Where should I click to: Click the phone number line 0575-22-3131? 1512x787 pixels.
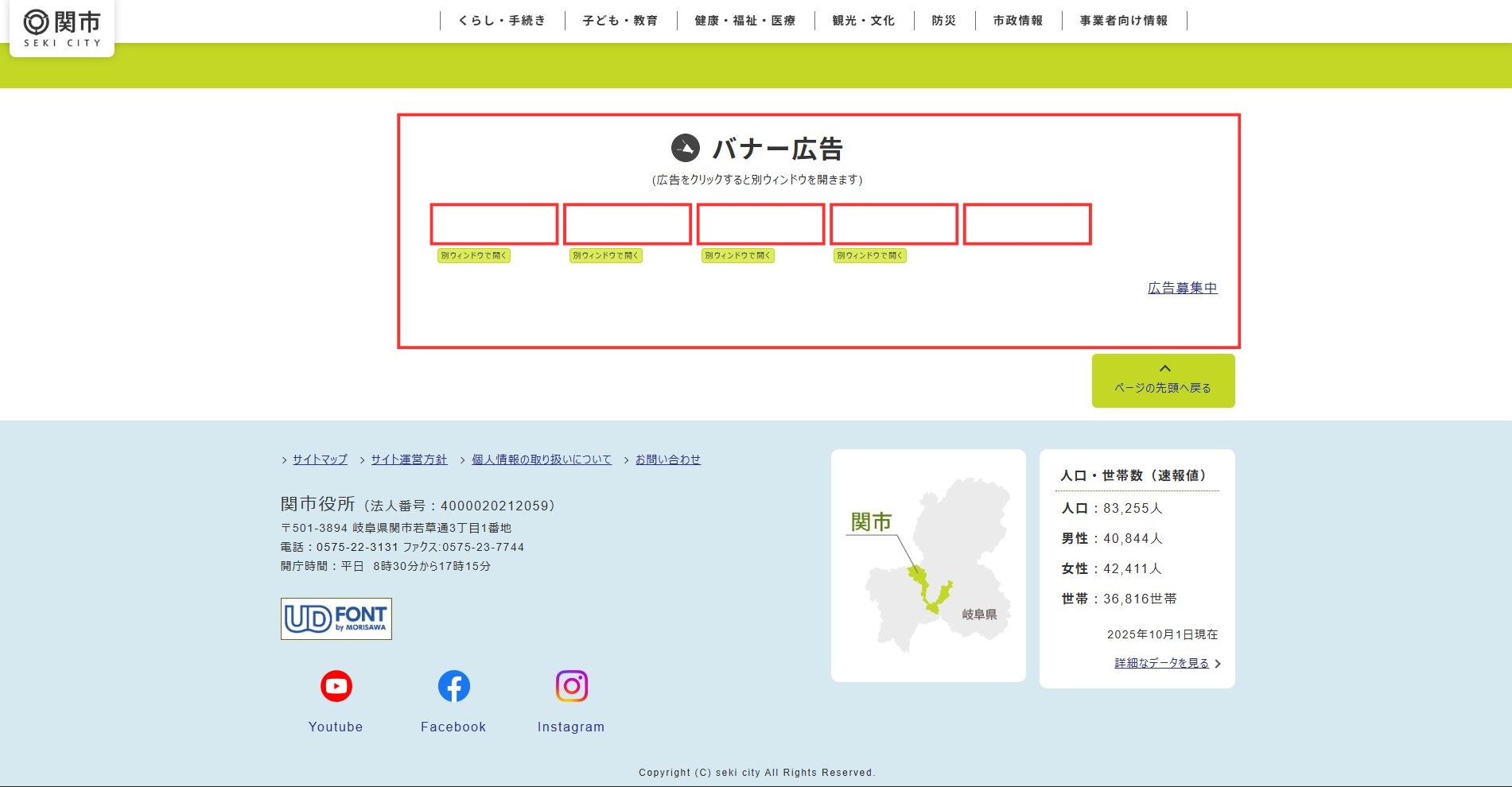[x=402, y=547]
